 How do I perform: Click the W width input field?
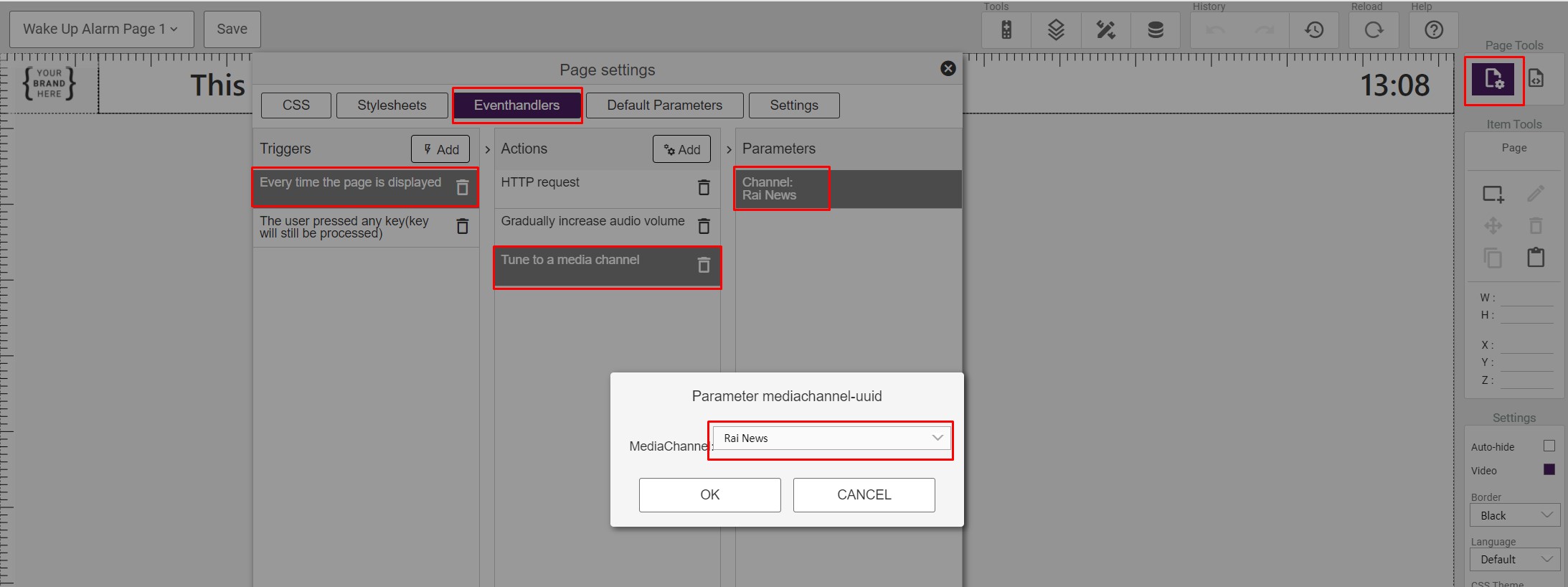(1527, 298)
